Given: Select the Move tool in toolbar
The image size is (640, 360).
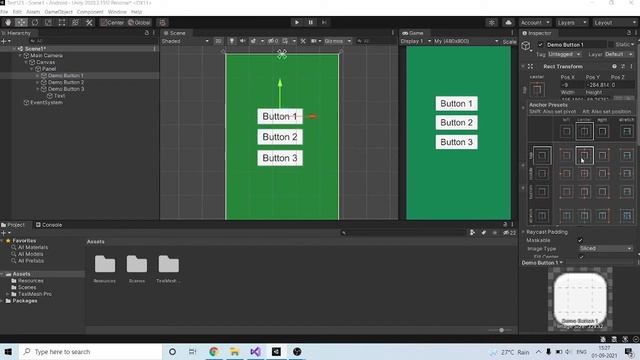Looking at the screenshot, I should coord(21,22).
